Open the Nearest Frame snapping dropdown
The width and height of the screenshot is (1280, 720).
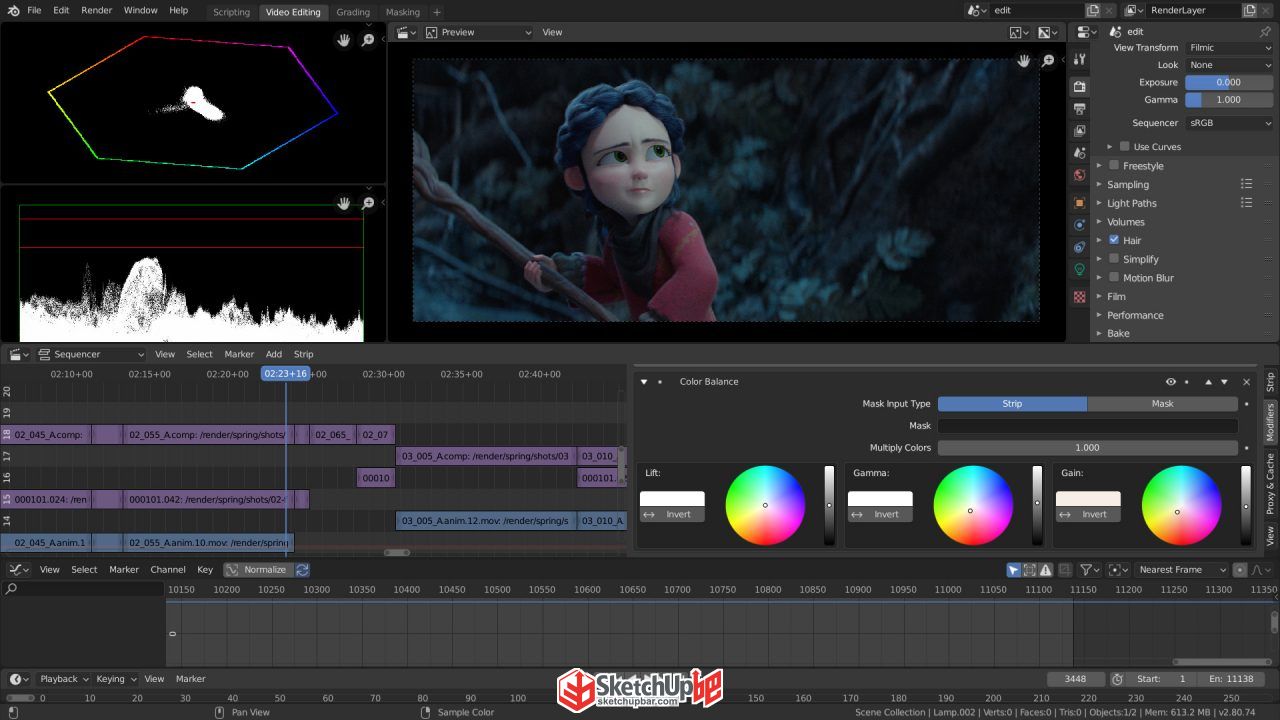1182,570
